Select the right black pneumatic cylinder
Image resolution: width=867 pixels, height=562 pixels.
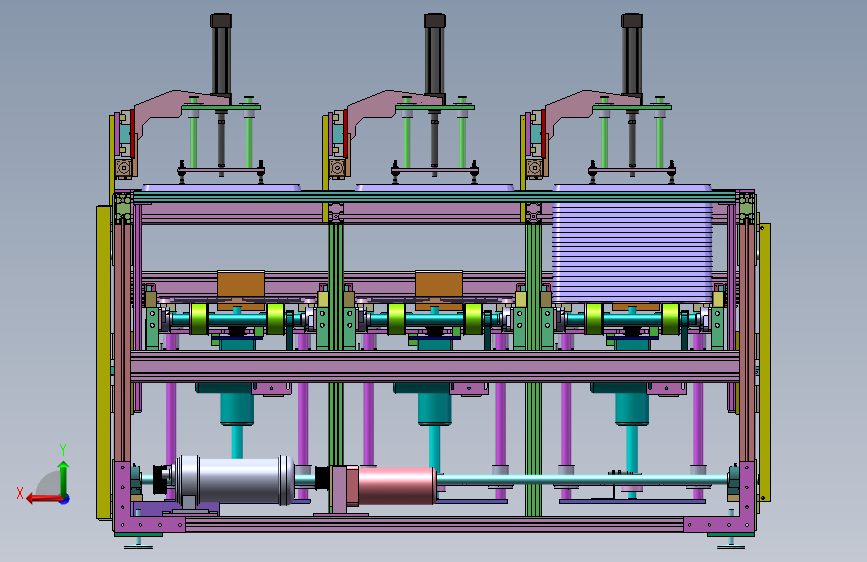point(631,55)
